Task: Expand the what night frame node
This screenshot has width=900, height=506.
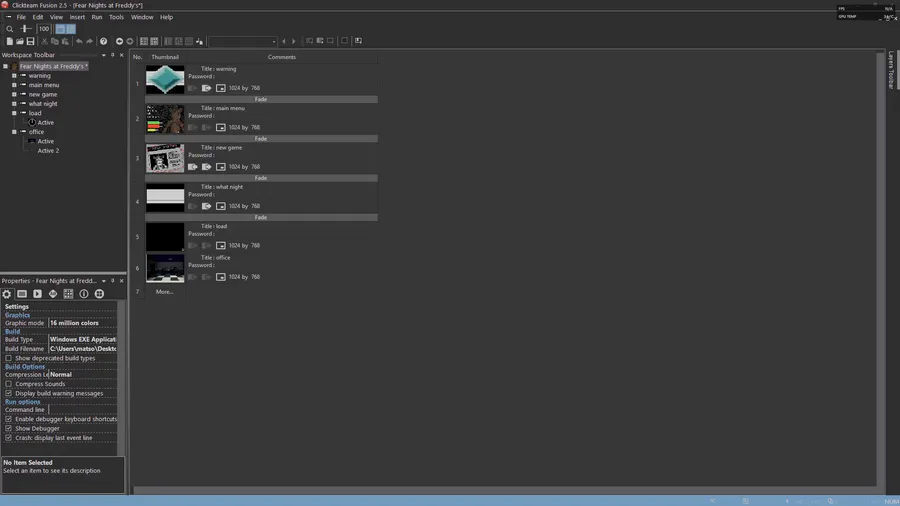Action: (14, 104)
